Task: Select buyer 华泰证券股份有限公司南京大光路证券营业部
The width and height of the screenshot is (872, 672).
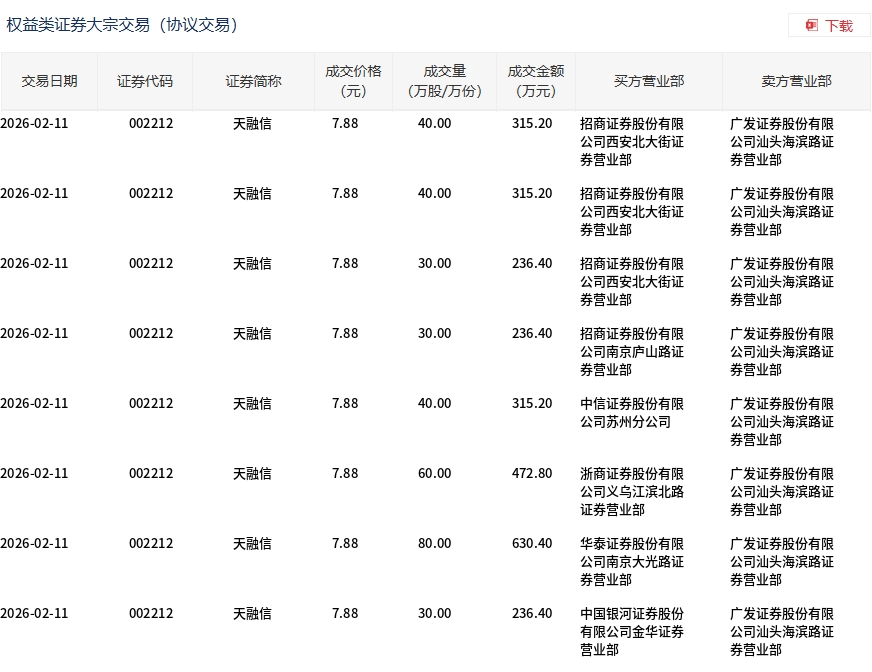Action: 632,562
